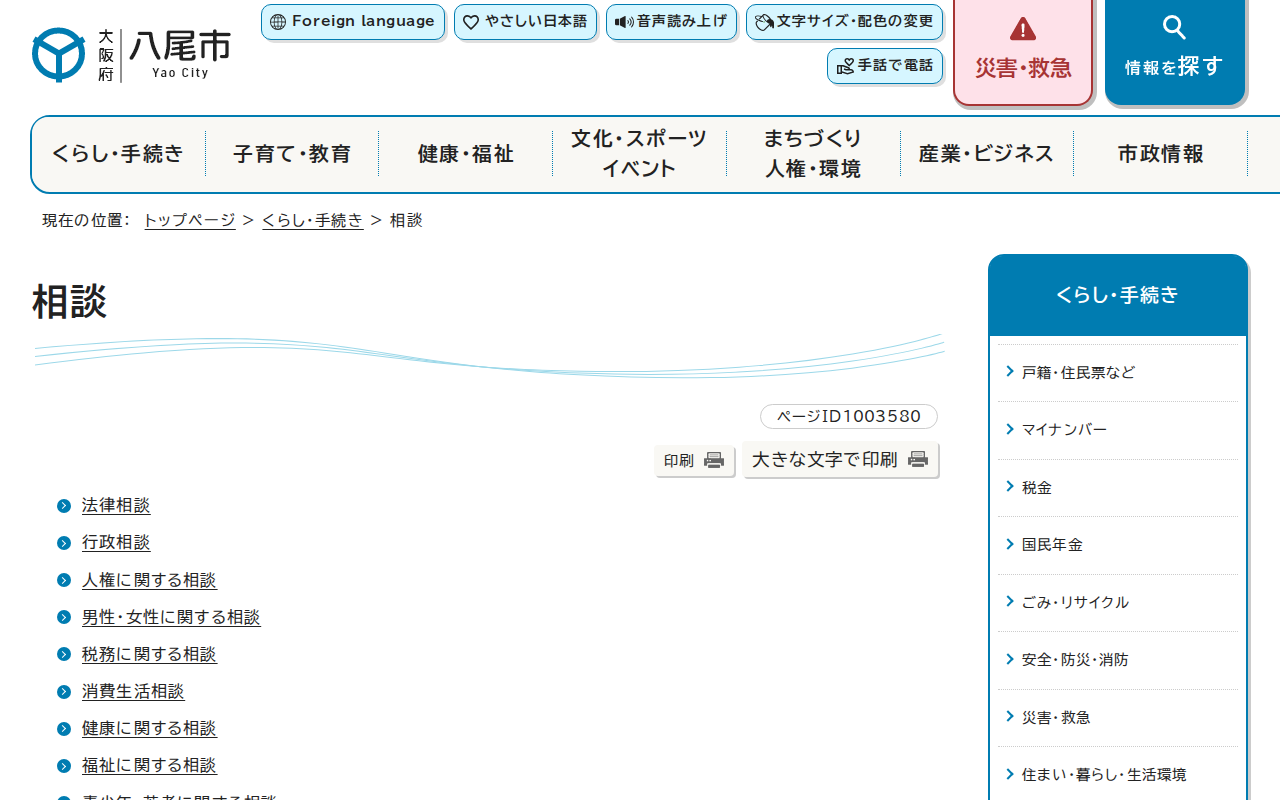Screen dimensions: 1280x800
Task: Click the chevron beside 国民年金
Action: (x=1010, y=544)
